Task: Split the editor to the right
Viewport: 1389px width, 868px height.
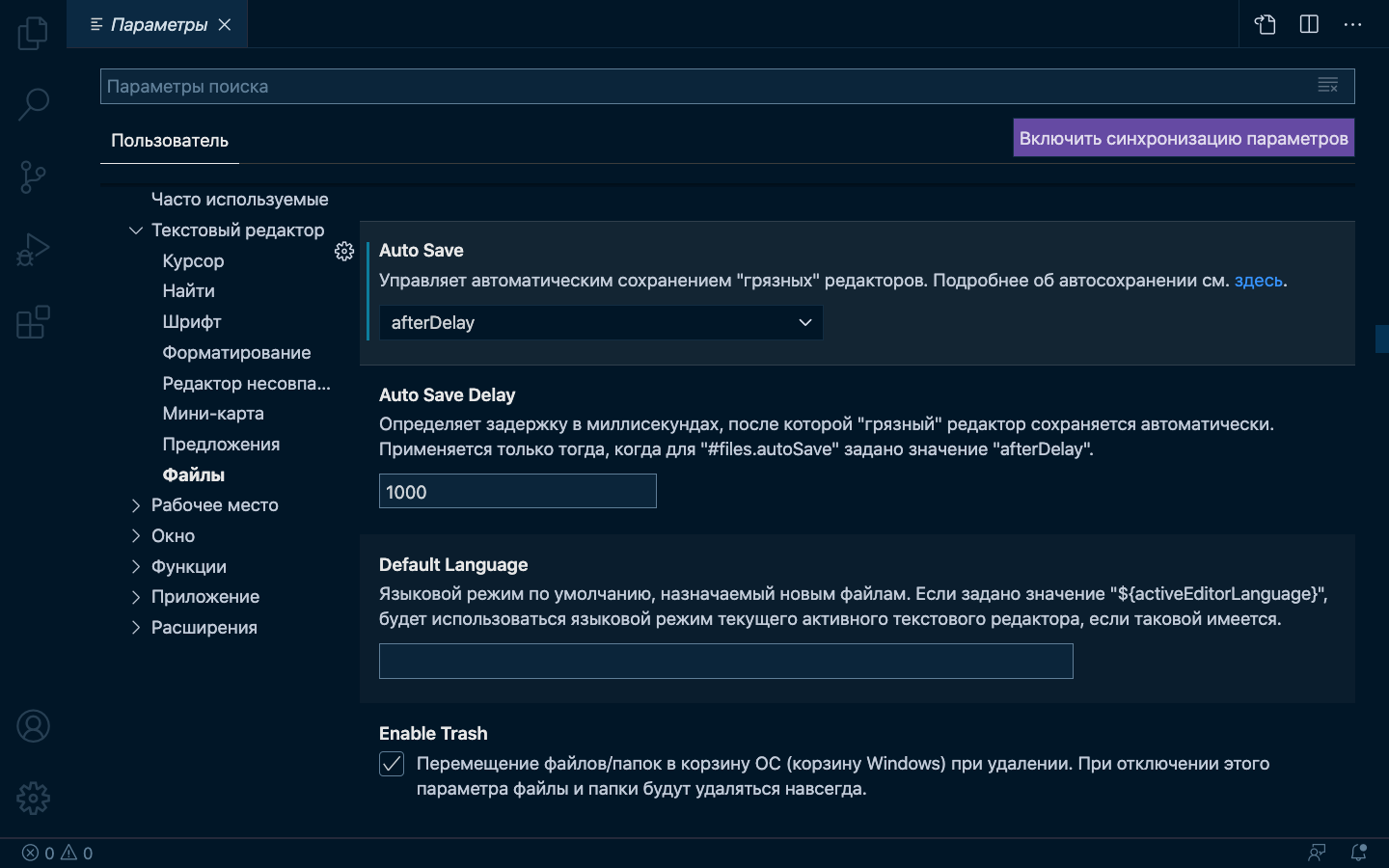Action: tap(1309, 24)
